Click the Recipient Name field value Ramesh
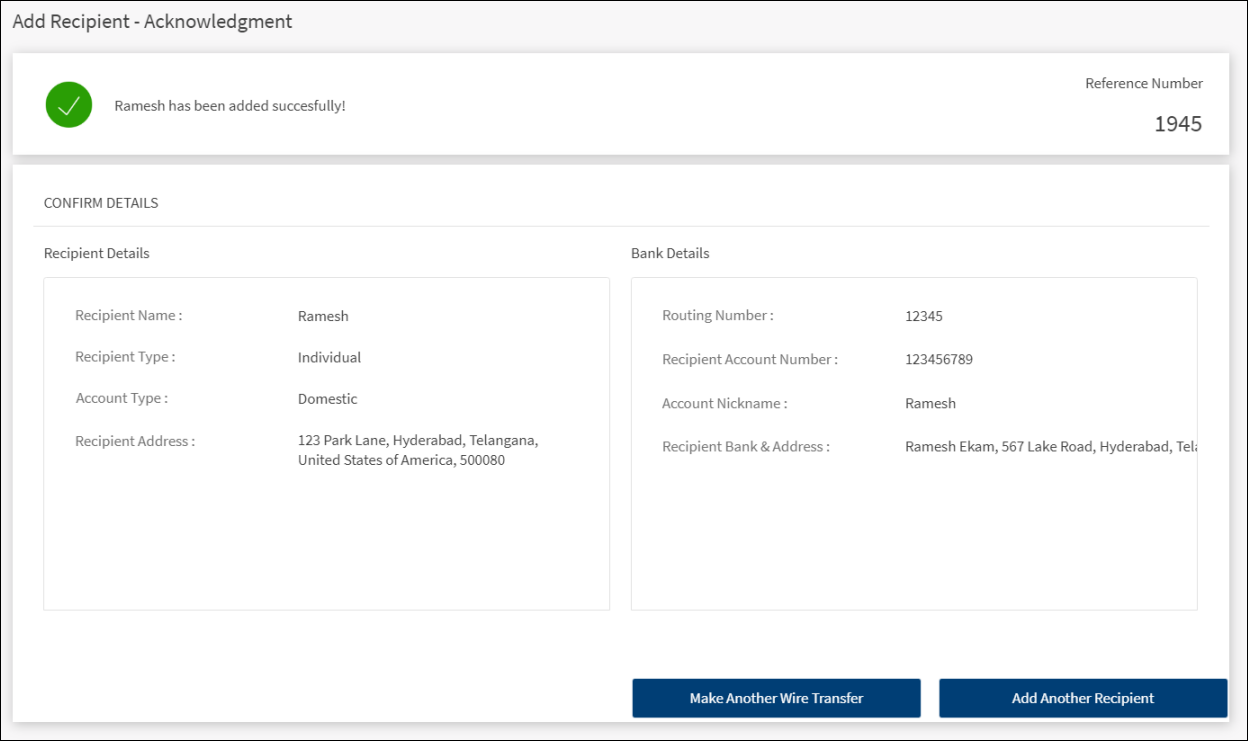This screenshot has height=741, width=1248. coord(323,317)
